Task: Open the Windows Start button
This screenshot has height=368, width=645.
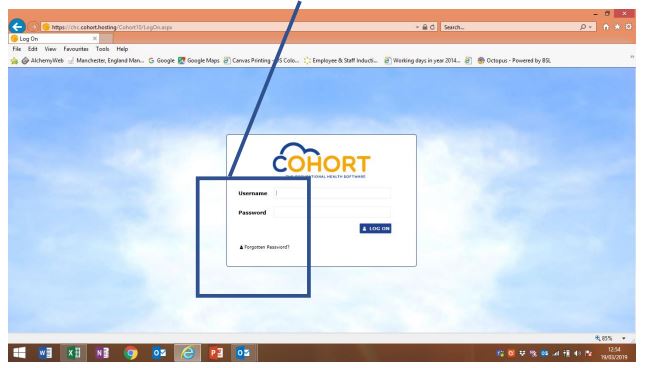Action: point(19,353)
